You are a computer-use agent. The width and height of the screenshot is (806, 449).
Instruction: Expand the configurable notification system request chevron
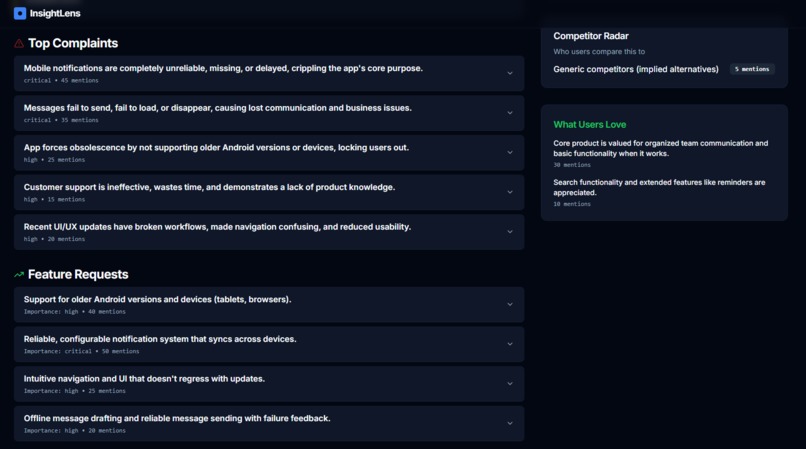tap(510, 344)
